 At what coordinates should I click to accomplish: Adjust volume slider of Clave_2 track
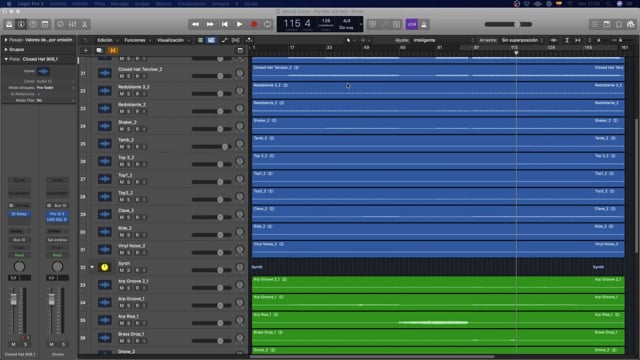211,217
